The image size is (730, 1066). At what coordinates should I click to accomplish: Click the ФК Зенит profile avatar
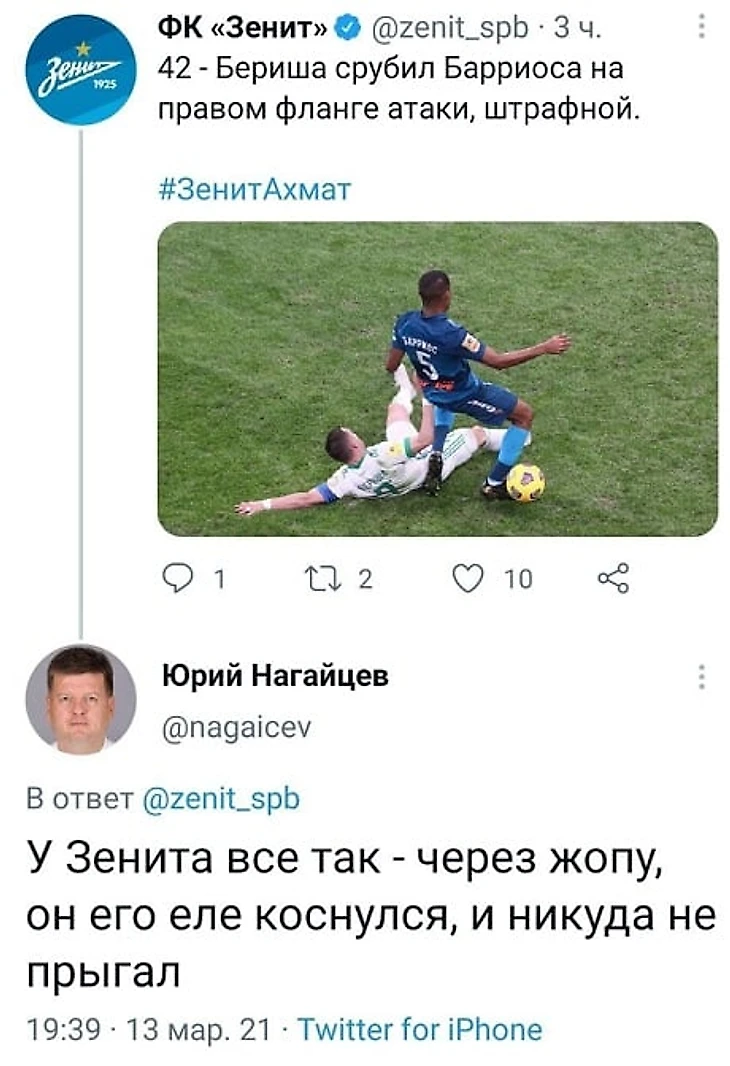coord(78,70)
